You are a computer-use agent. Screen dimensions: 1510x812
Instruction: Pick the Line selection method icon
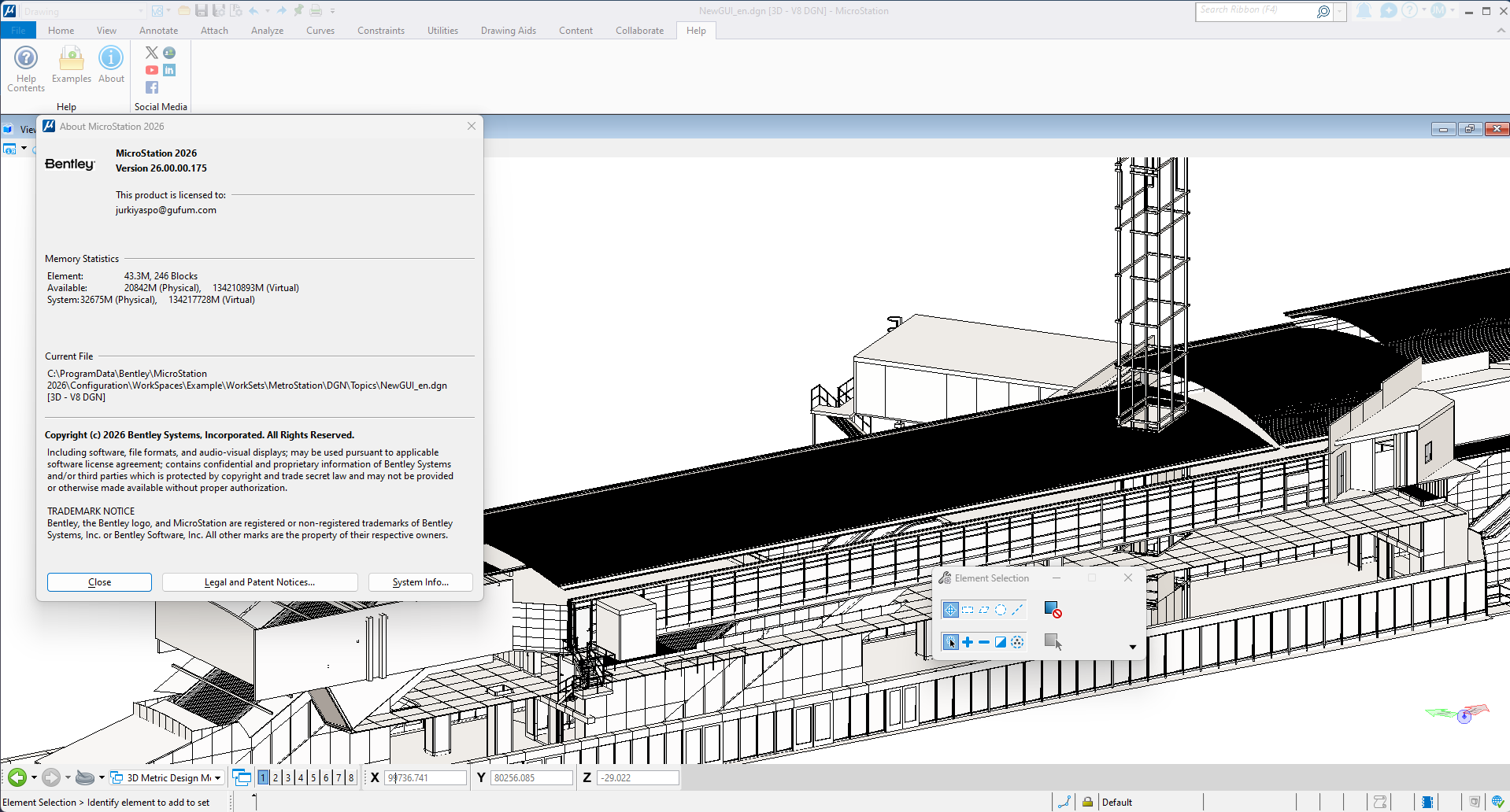[x=1017, y=610]
